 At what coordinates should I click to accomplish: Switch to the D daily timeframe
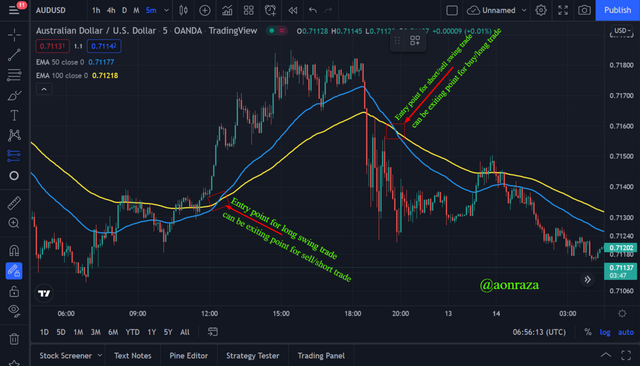[x=124, y=10]
